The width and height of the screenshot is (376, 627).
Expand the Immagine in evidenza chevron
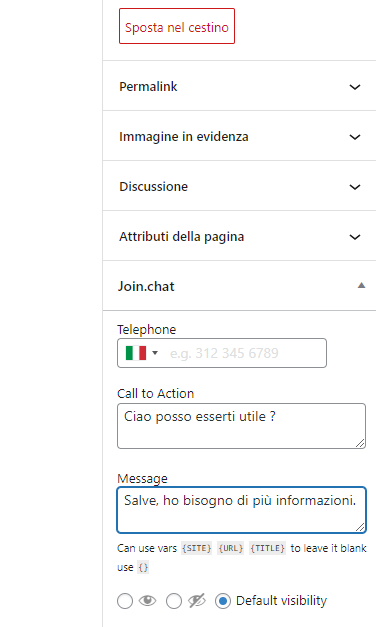point(355,137)
